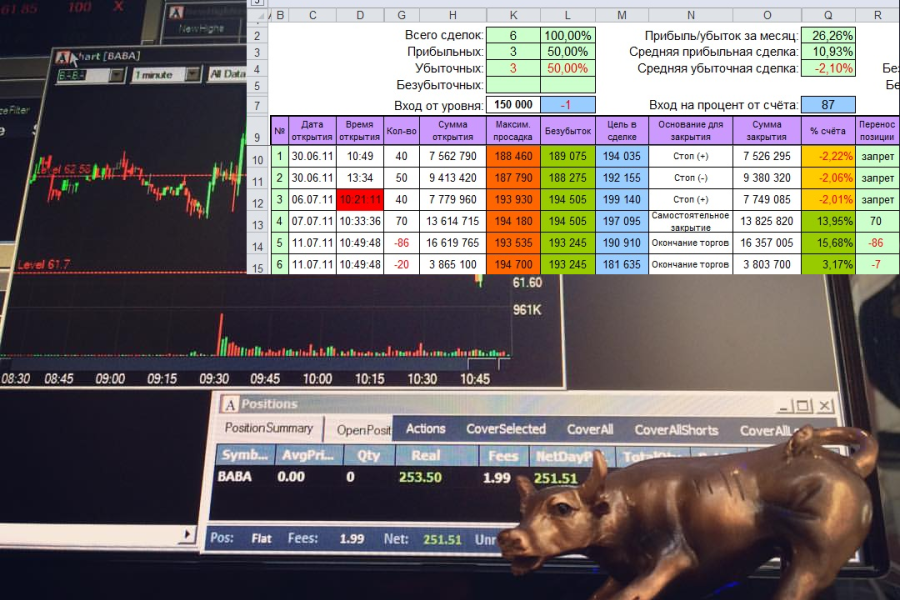900x600 pixels.
Task: Switch to the OpenPosit tab
Action: [x=360, y=429]
